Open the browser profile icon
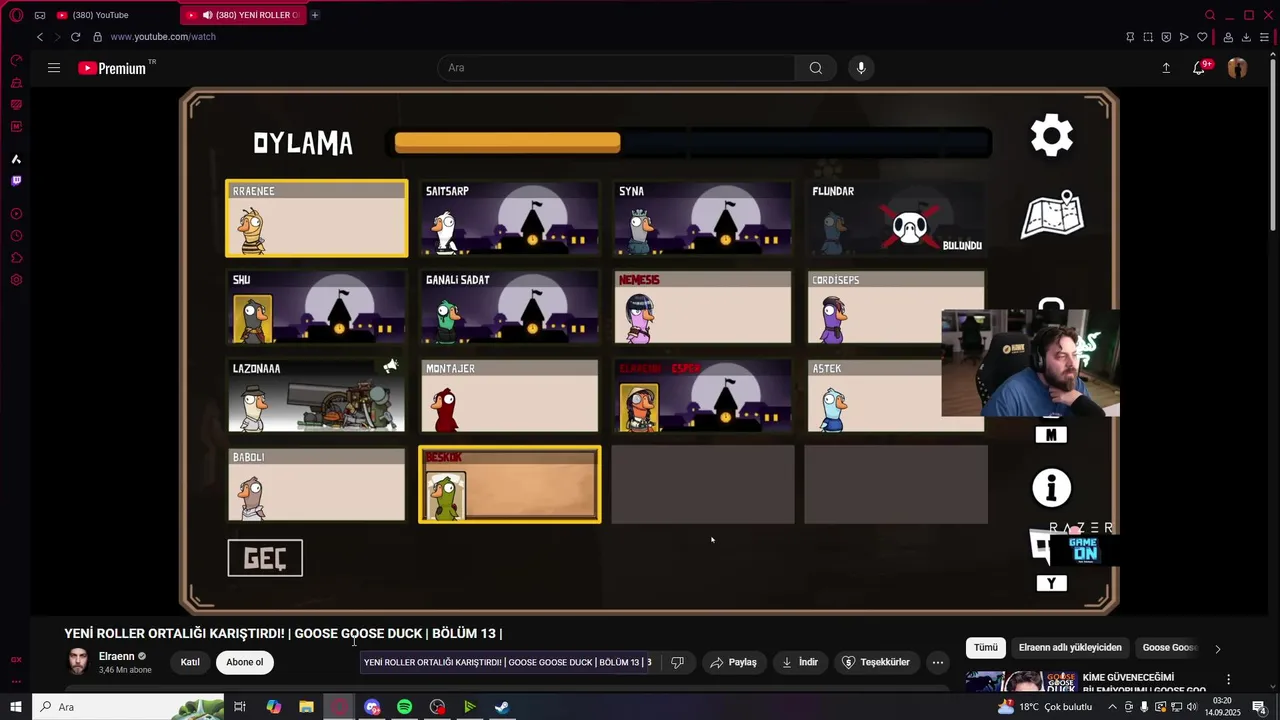 tap(1228, 37)
